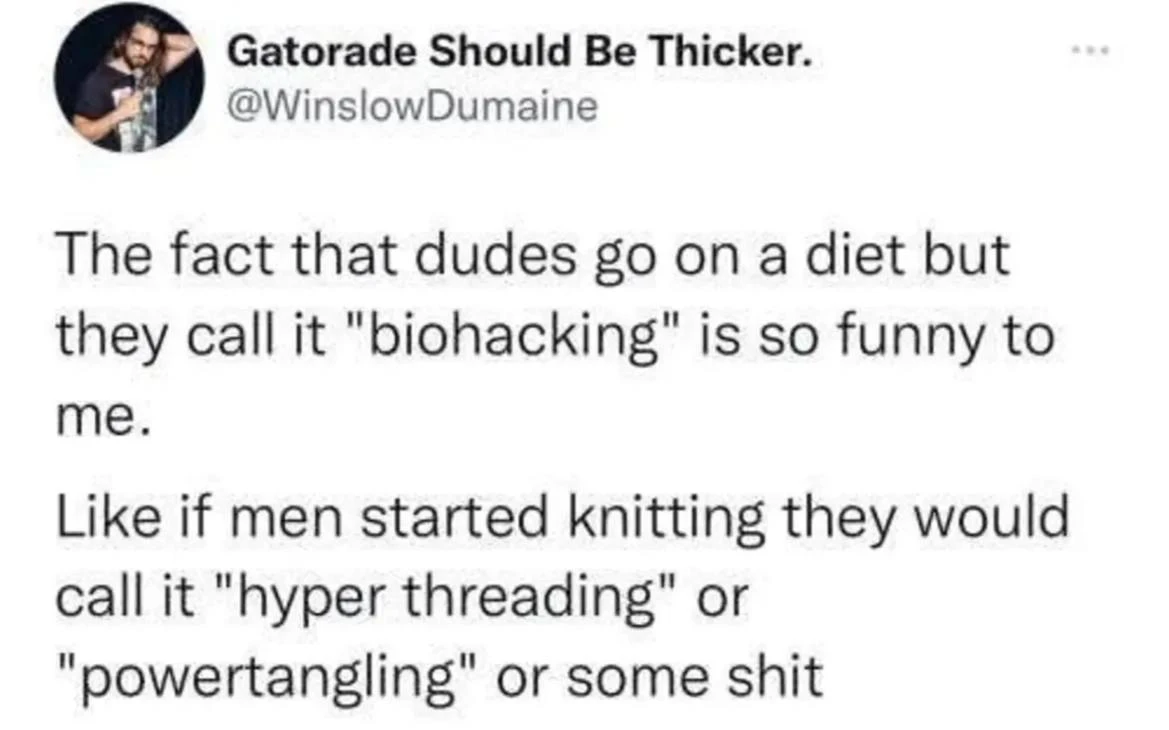Visit the @WinslowDumaine handle link

click(x=412, y=106)
